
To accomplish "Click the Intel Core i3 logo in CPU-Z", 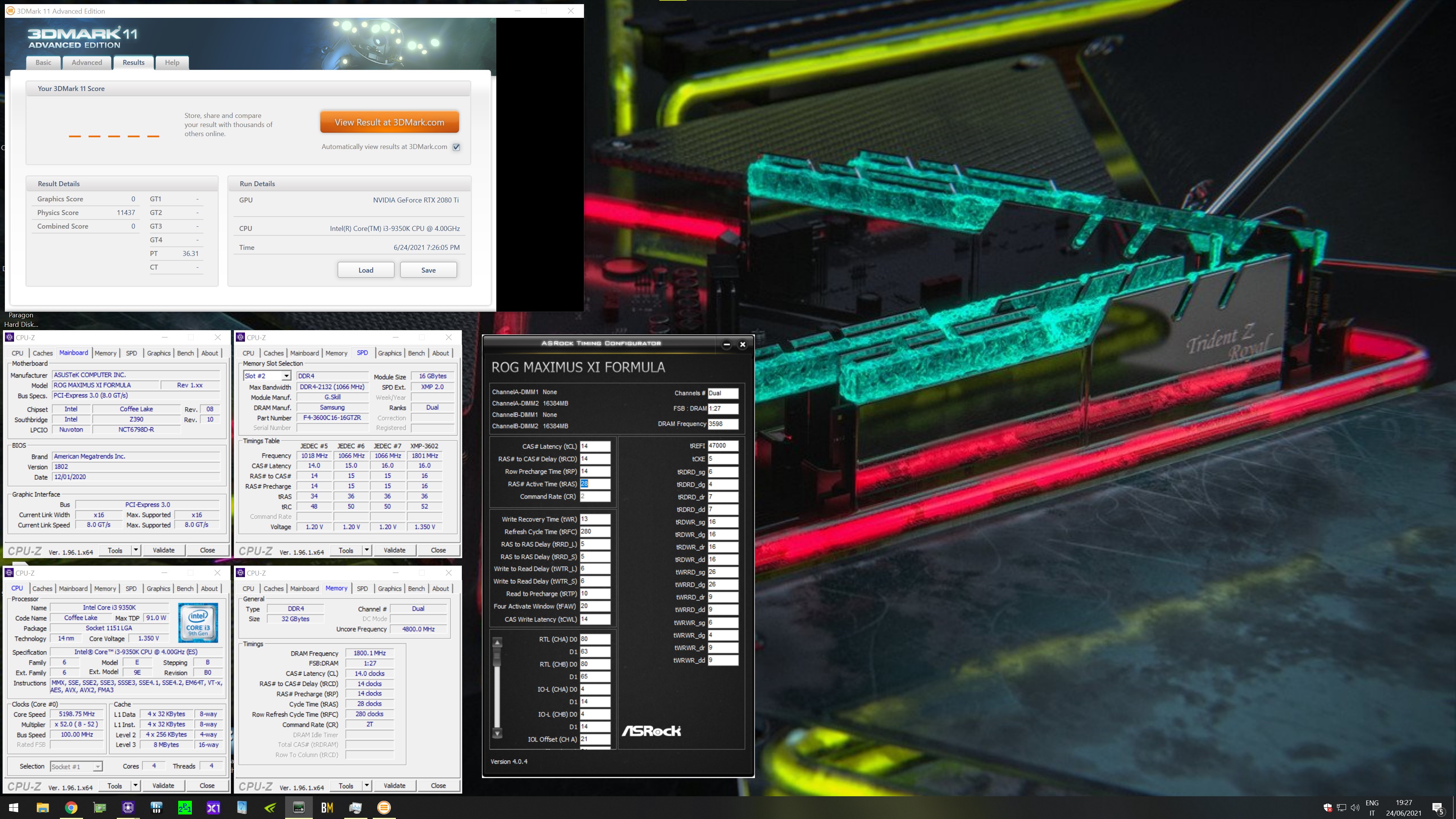I will coord(198,622).
